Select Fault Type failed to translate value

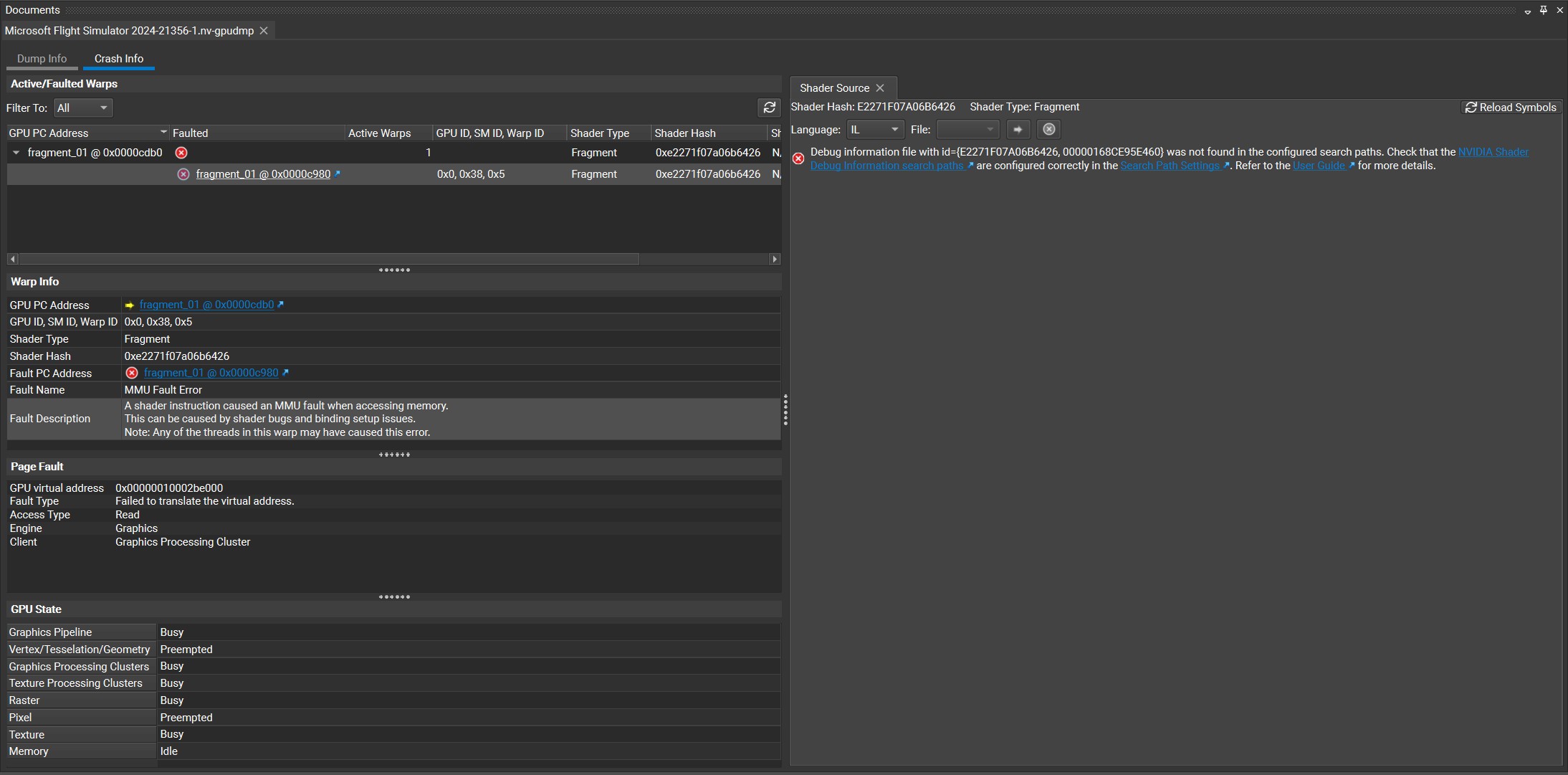205,501
